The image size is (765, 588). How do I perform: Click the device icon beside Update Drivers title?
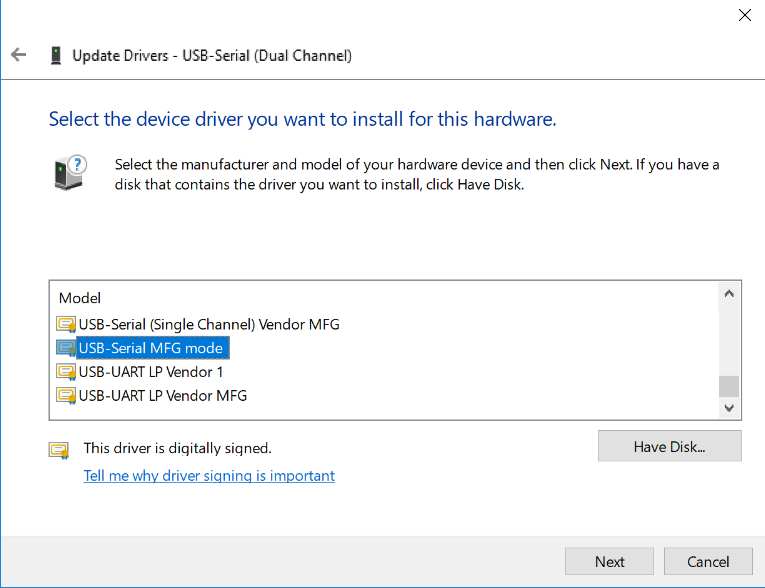pyautogui.click(x=56, y=55)
